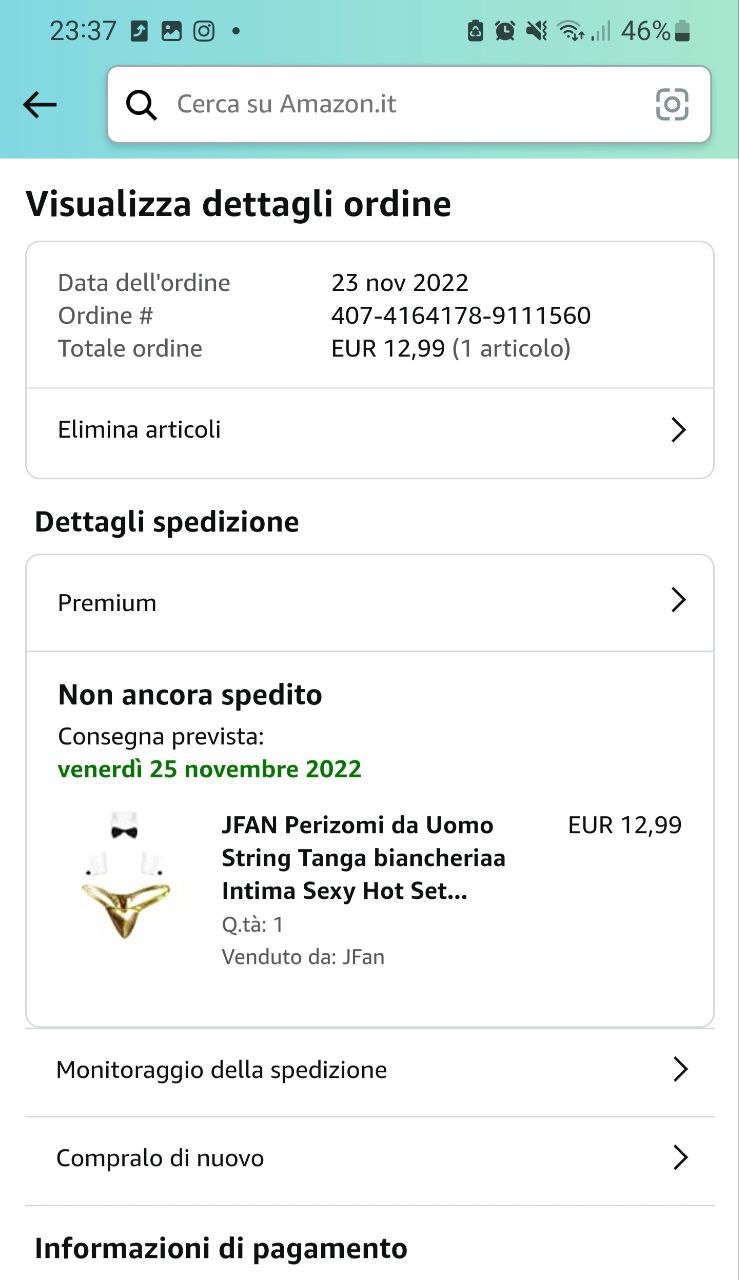Tap the Premium shipping row

(370, 603)
